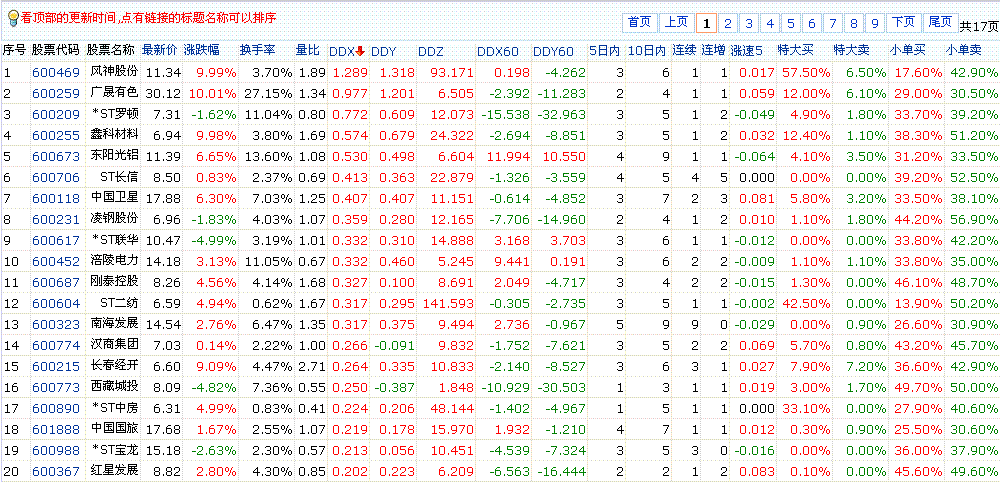This screenshot has height=482, width=1000.
Task: Open stock code 600231
Action: click(x=56, y=220)
